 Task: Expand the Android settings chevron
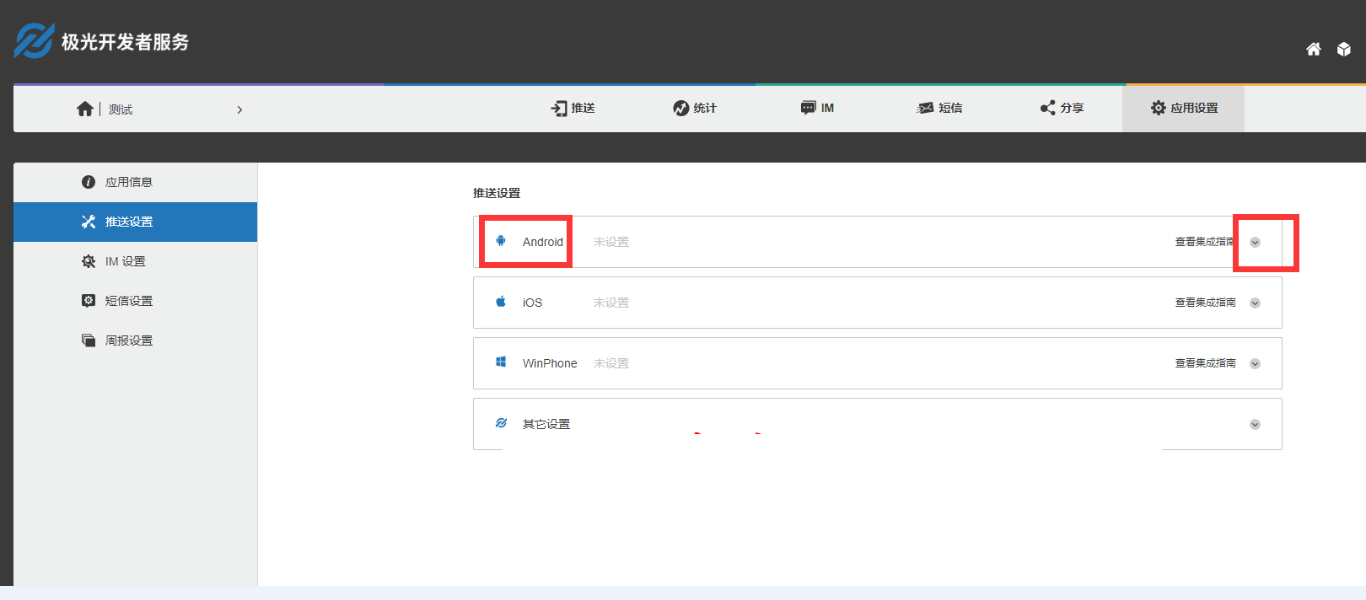click(1255, 242)
